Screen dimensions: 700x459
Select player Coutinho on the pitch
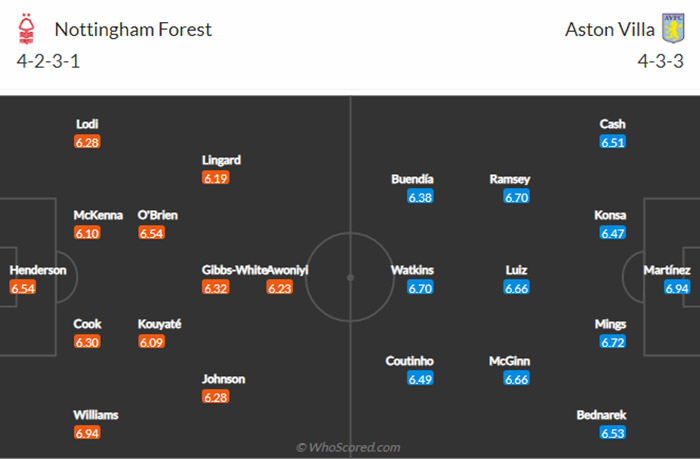409,361
